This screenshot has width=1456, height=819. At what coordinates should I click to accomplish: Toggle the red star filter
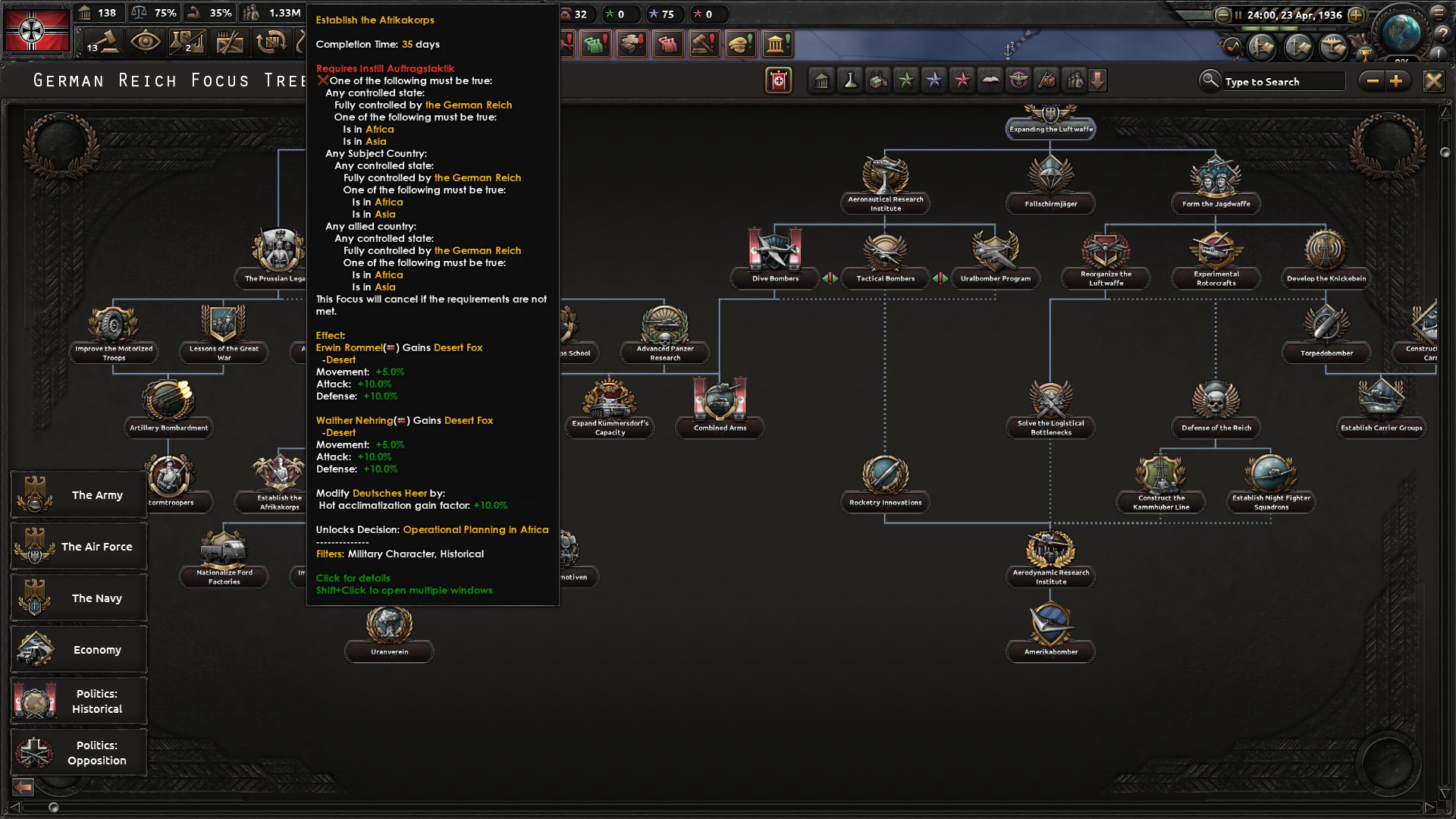pos(962,80)
